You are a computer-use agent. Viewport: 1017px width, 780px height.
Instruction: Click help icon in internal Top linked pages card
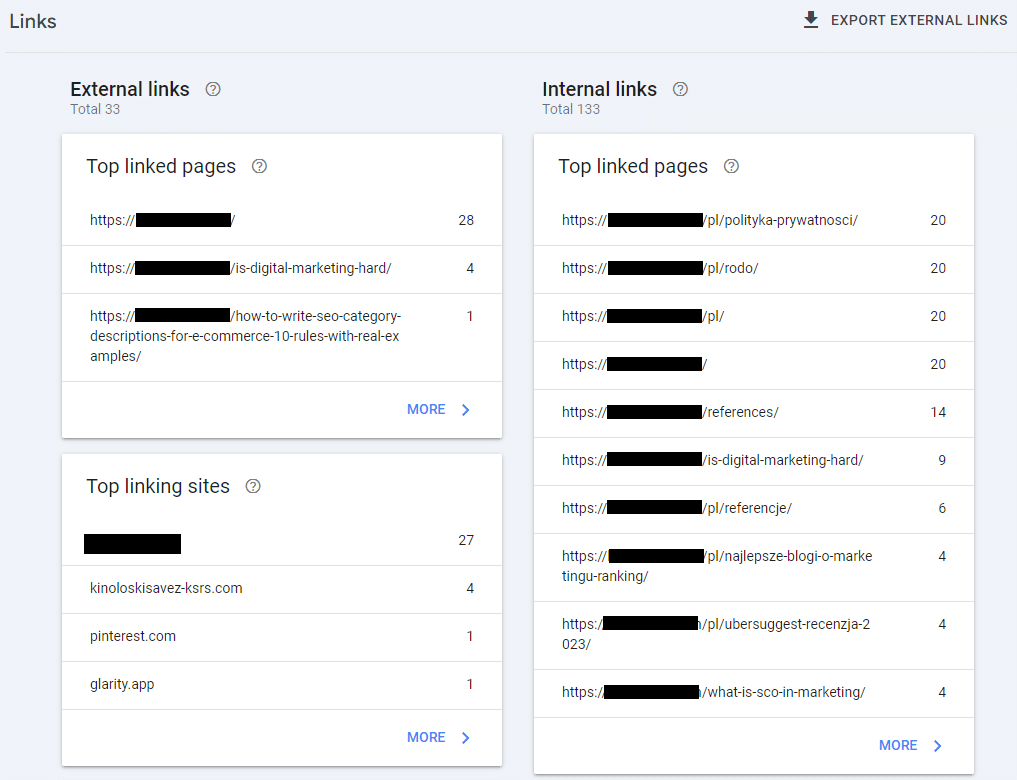(731, 166)
